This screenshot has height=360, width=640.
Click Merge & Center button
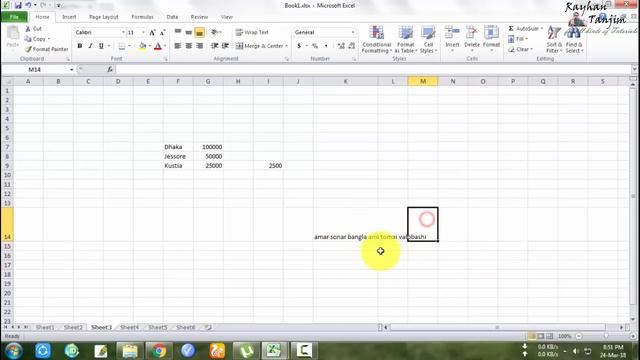coord(259,46)
